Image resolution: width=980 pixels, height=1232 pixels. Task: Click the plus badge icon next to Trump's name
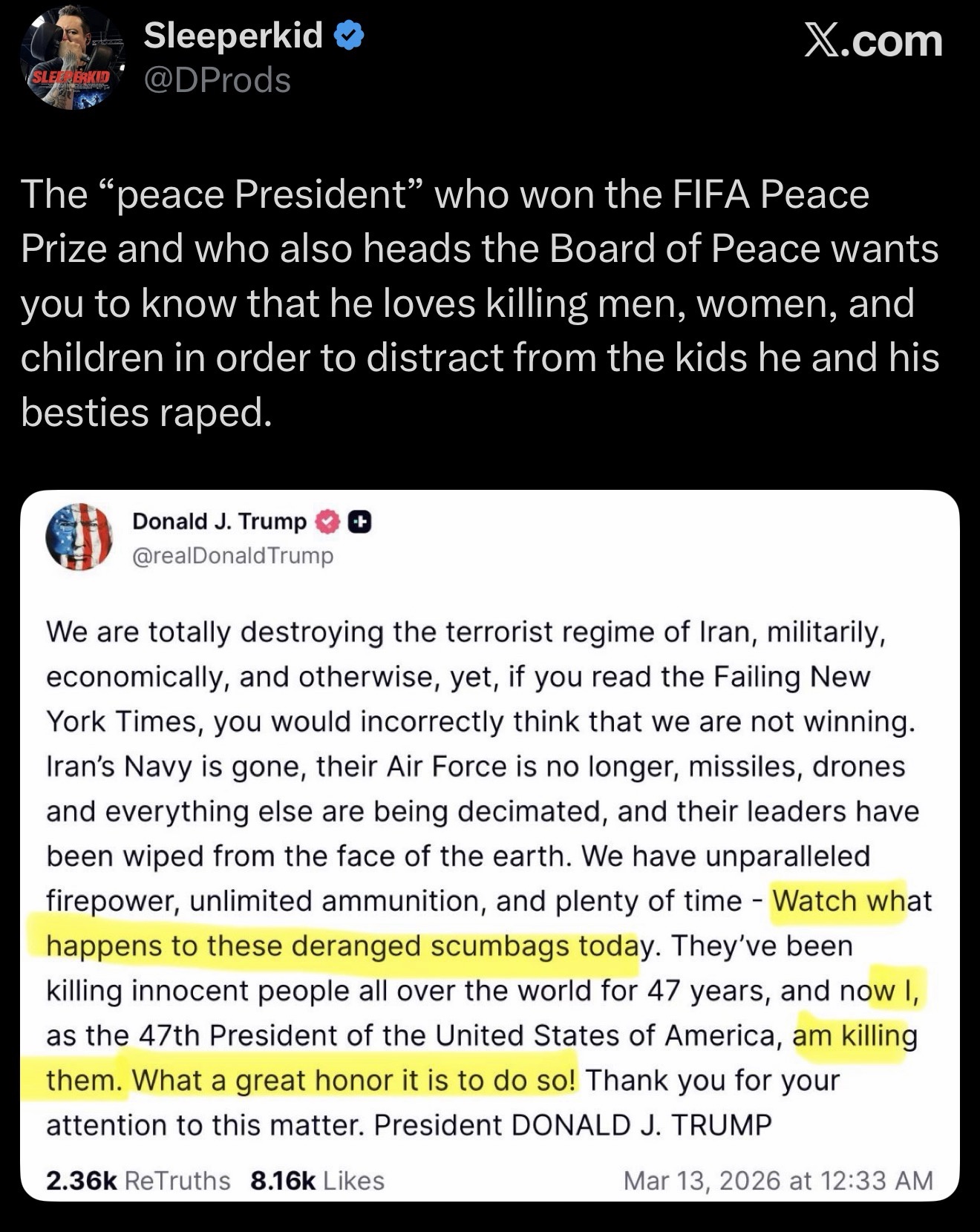pyautogui.click(x=359, y=522)
